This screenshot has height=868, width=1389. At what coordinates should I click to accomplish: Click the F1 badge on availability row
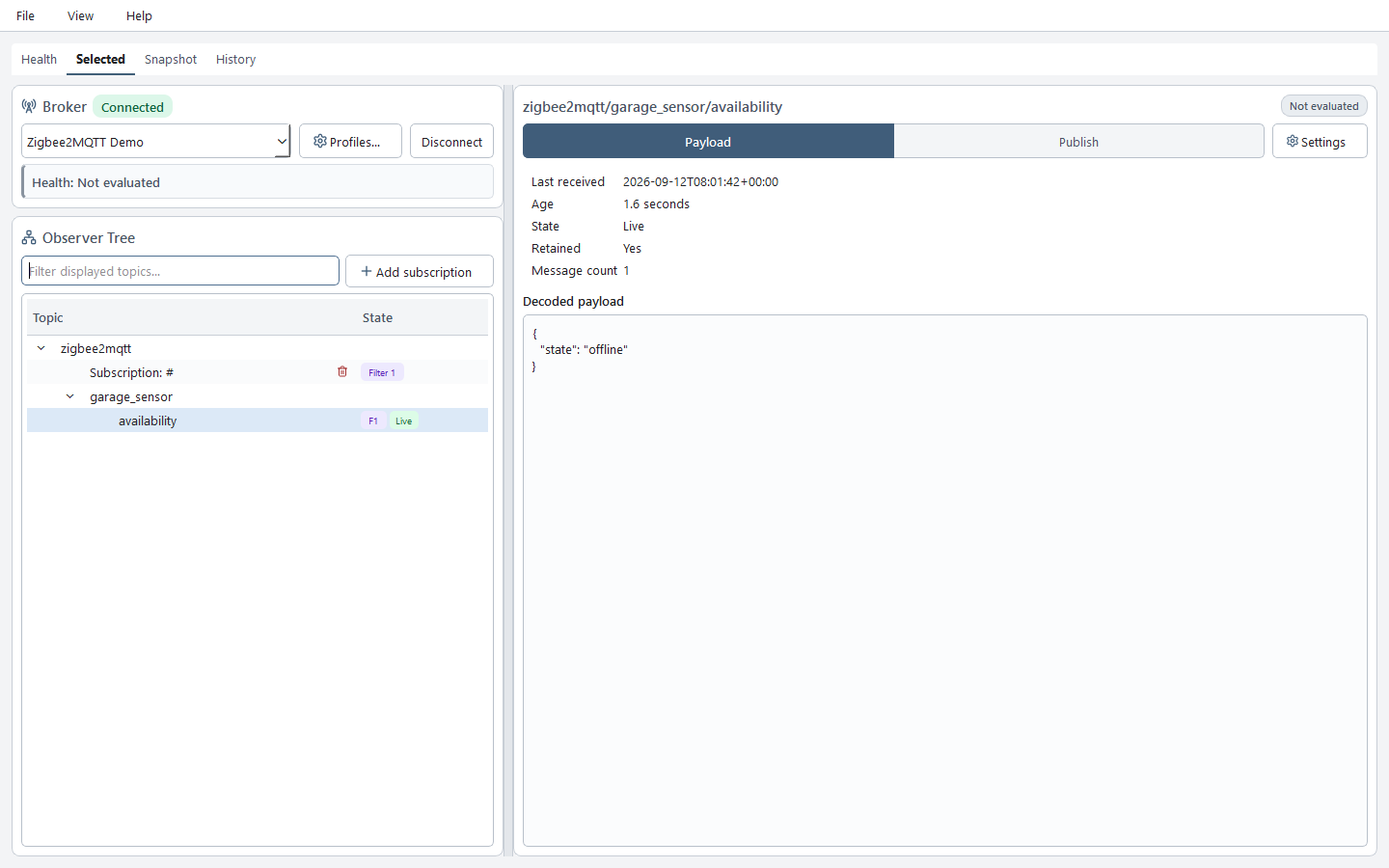(373, 420)
